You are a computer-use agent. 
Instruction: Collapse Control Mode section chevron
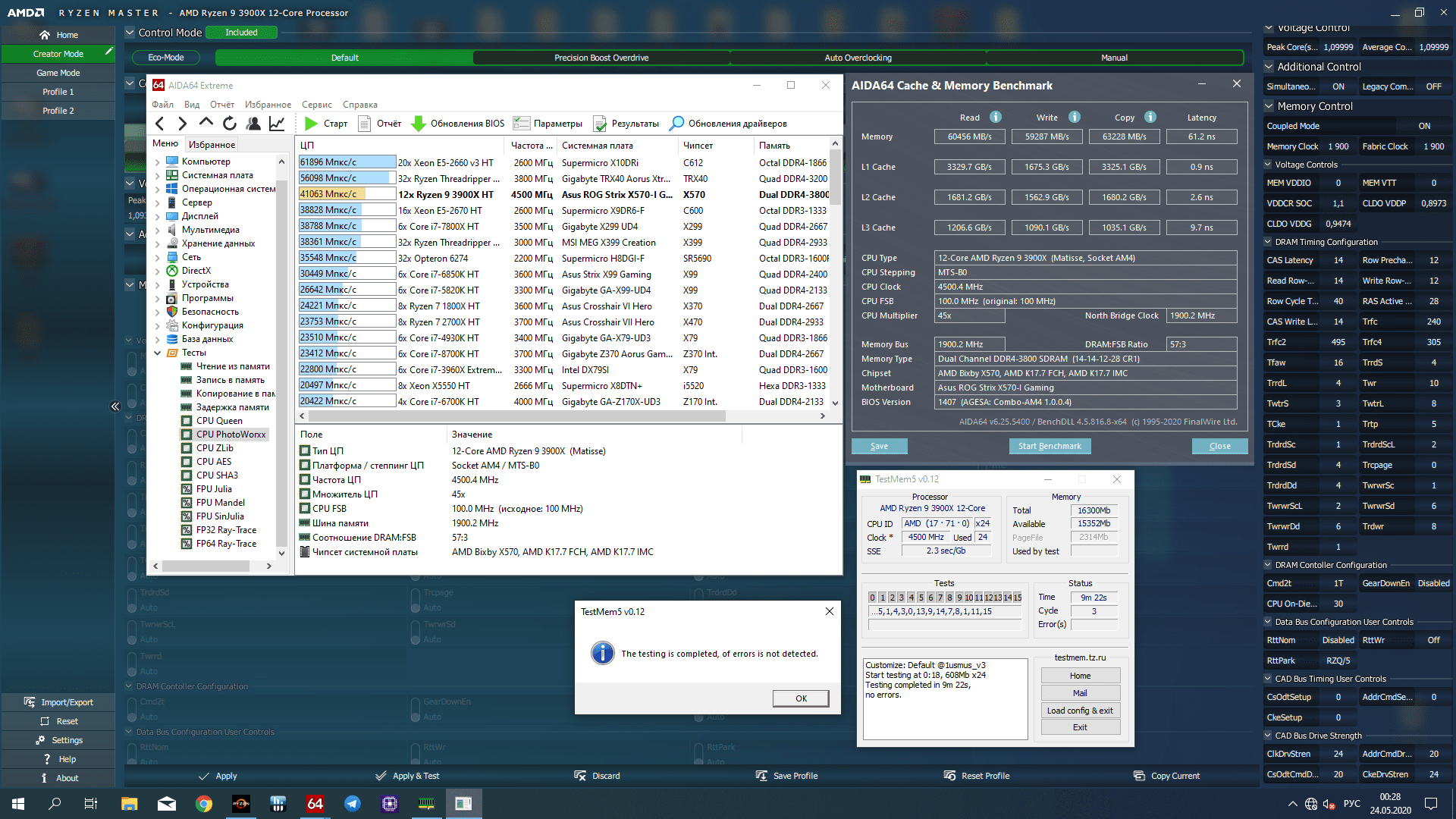point(130,33)
